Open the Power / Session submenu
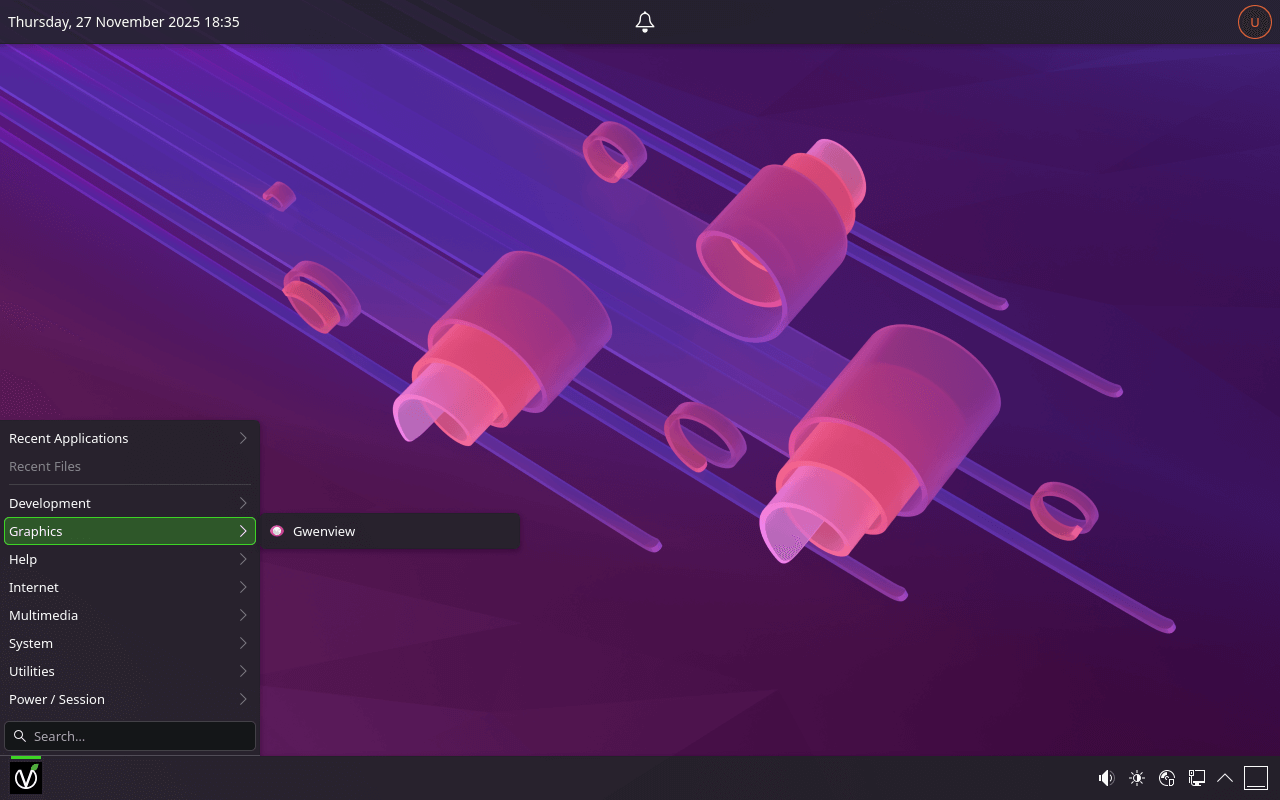The width and height of the screenshot is (1280, 800). point(129,699)
